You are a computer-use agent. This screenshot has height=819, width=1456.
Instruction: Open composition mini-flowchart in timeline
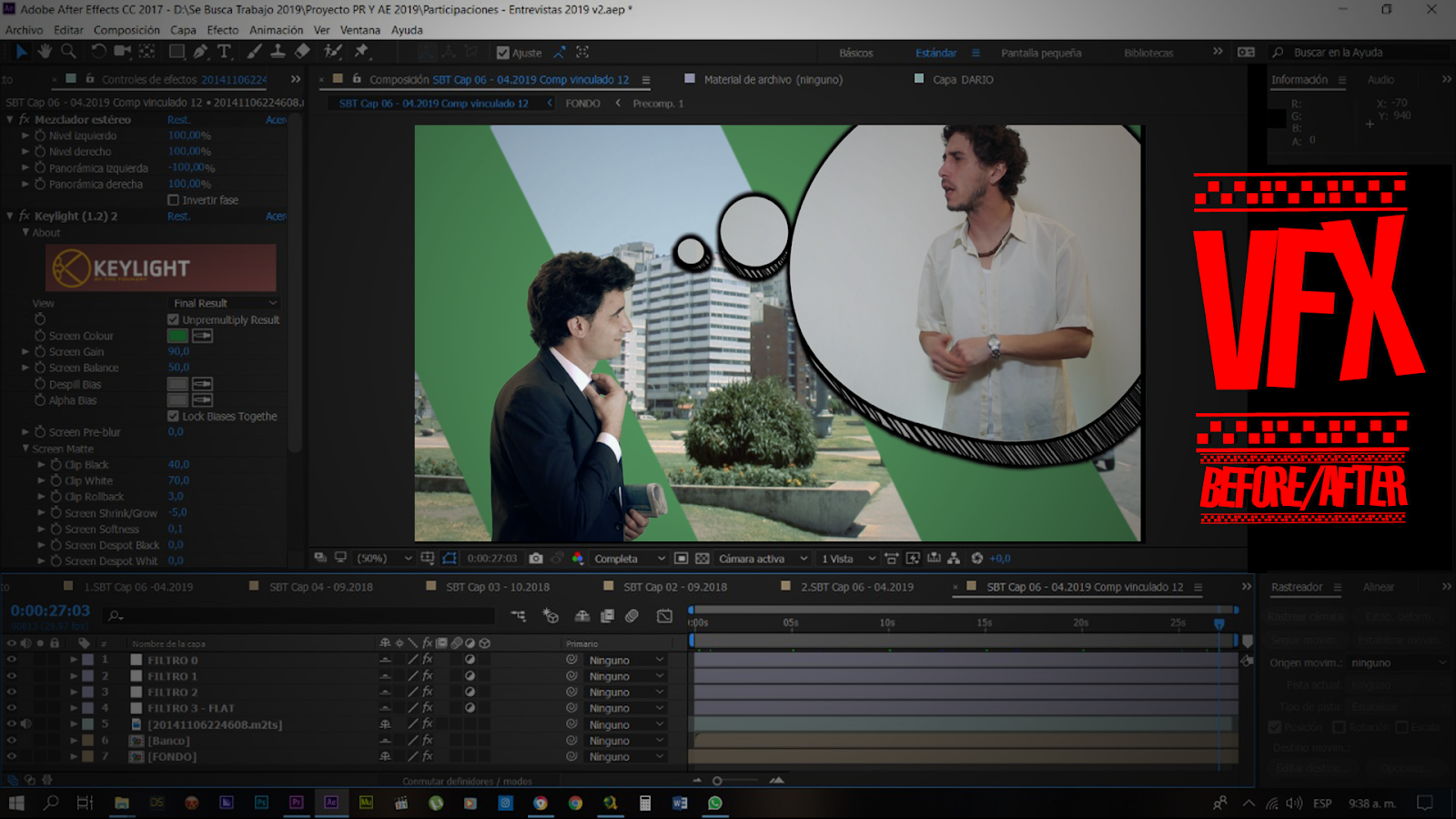518,616
